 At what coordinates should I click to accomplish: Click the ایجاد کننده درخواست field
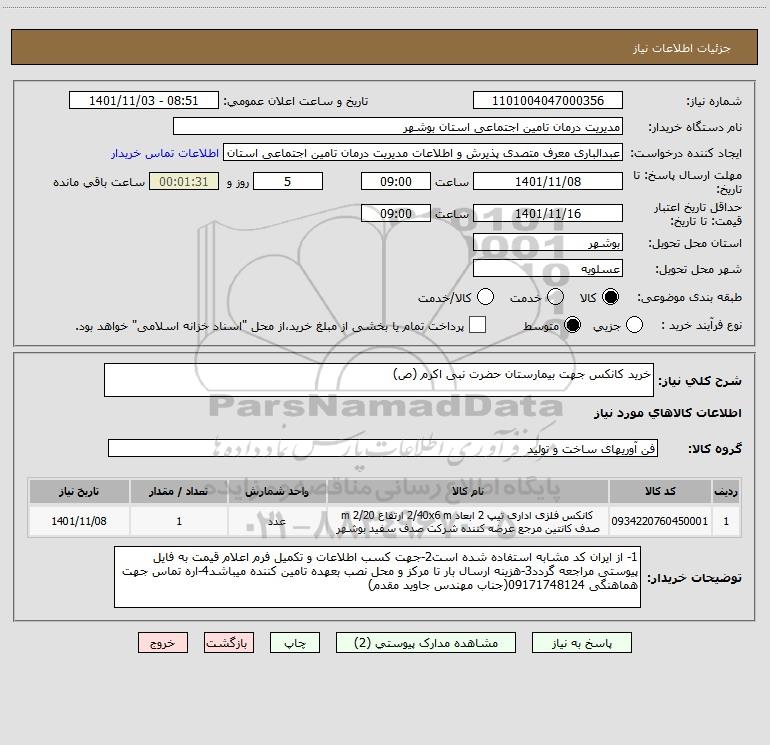point(423,153)
